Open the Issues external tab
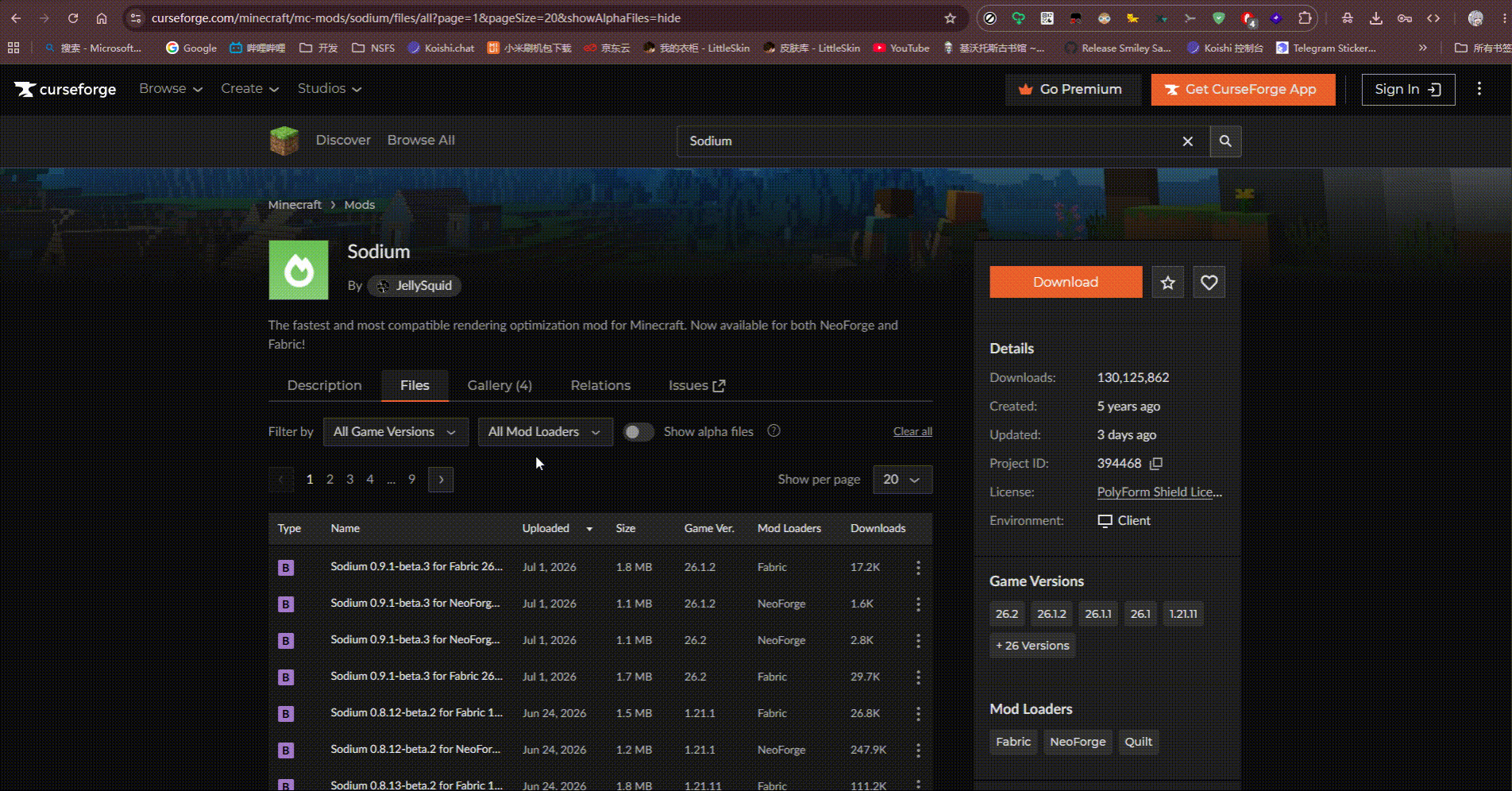Viewport: 1512px width, 791px height. pos(696,385)
